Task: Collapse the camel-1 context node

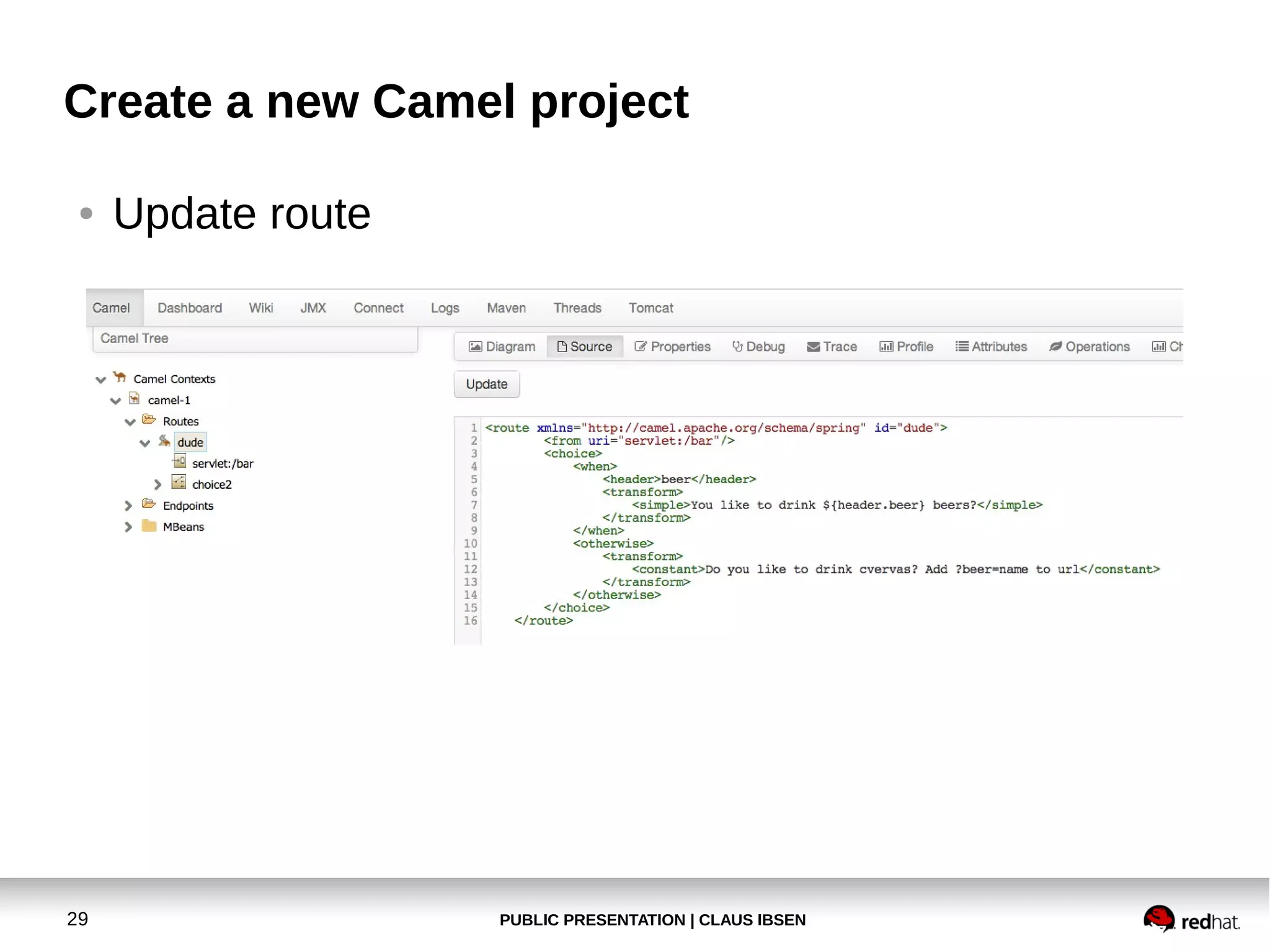Action: pyautogui.click(x=115, y=401)
